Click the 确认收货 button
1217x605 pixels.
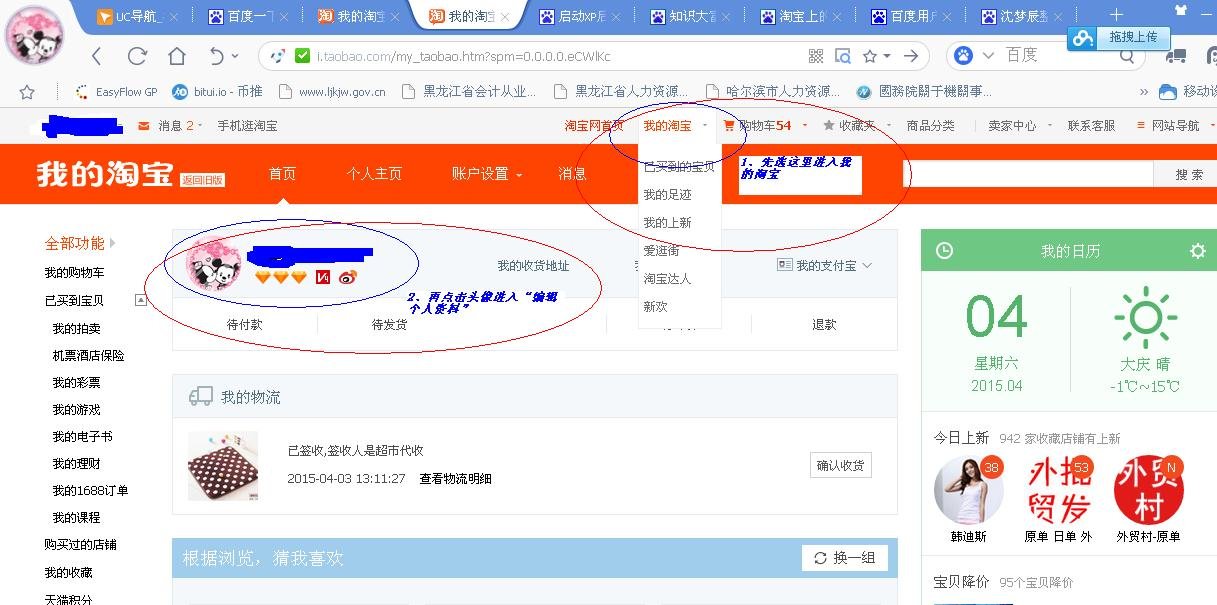(x=840, y=465)
